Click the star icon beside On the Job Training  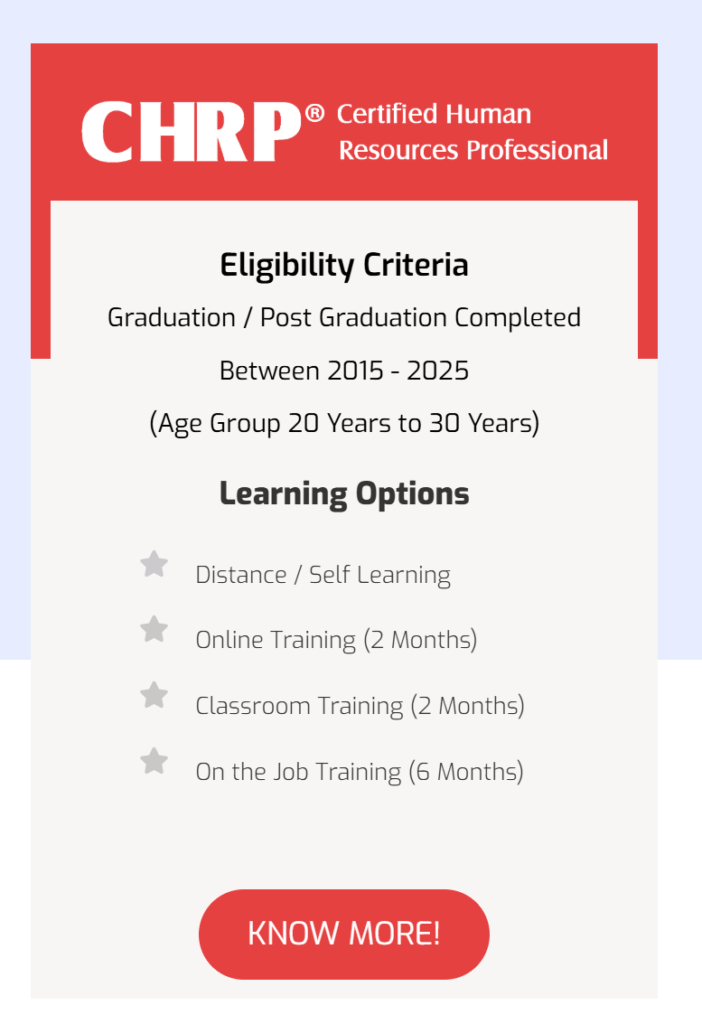tap(154, 762)
